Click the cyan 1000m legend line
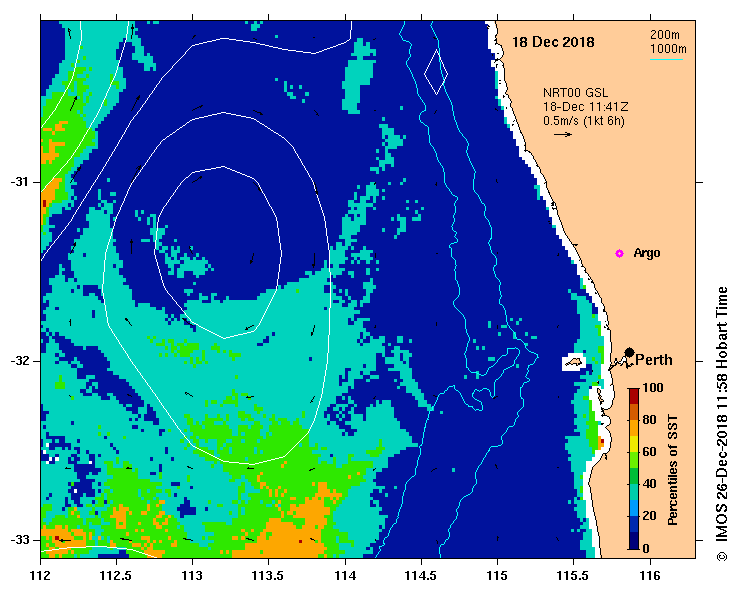The width and height of the screenshot is (739, 592). coord(666,59)
